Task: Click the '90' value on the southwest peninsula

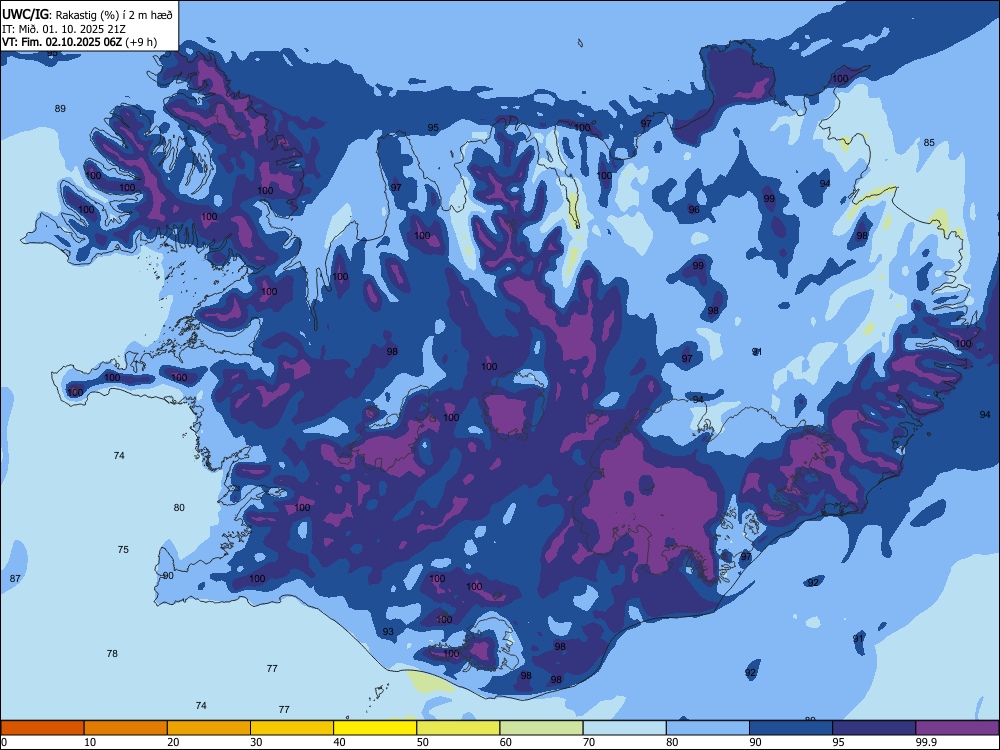Action: pyautogui.click(x=168, y=575)
